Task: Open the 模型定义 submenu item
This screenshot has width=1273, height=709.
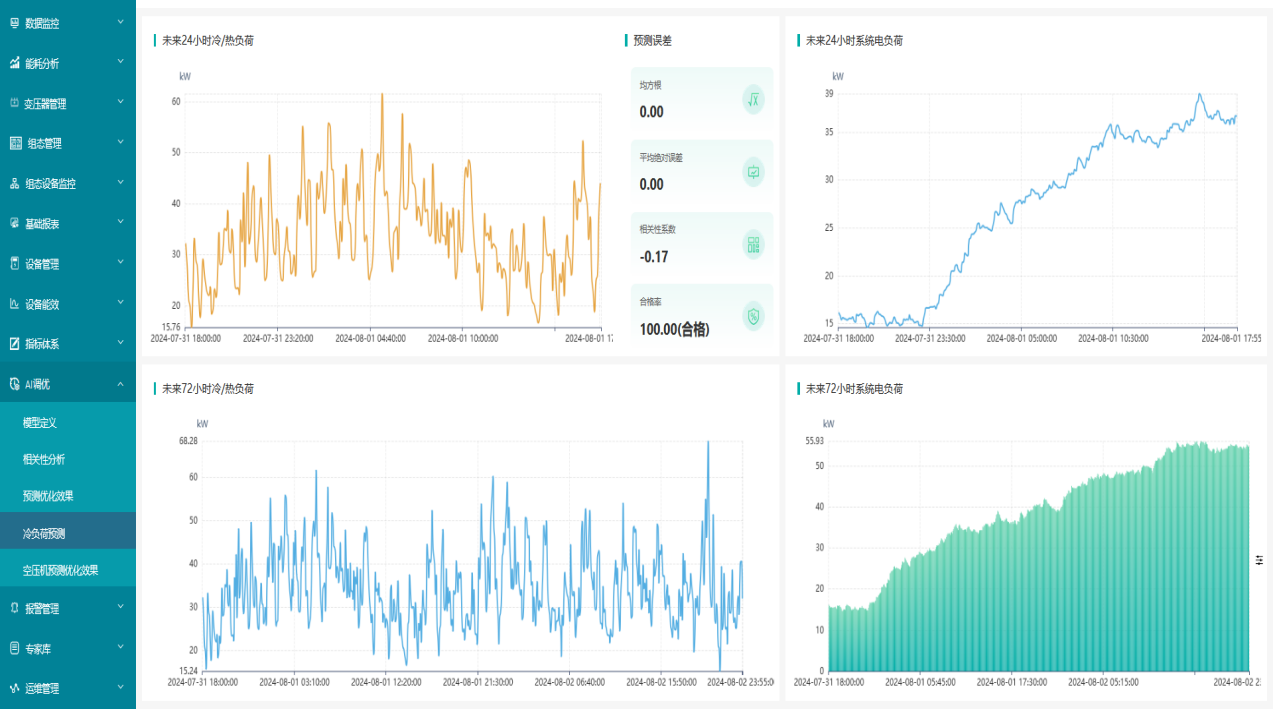Action: pos(40,423)
